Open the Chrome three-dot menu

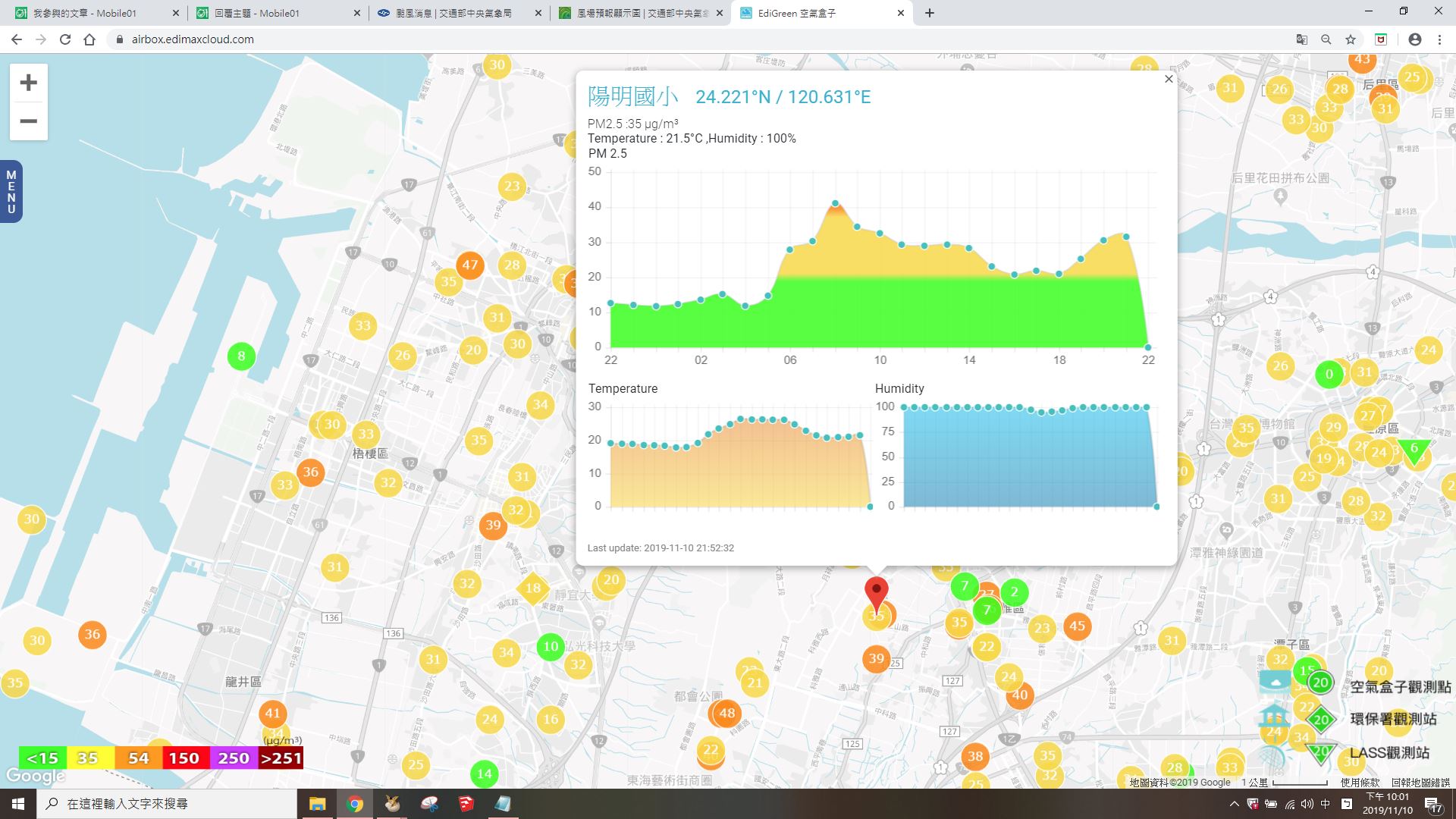coord(1439,39)
